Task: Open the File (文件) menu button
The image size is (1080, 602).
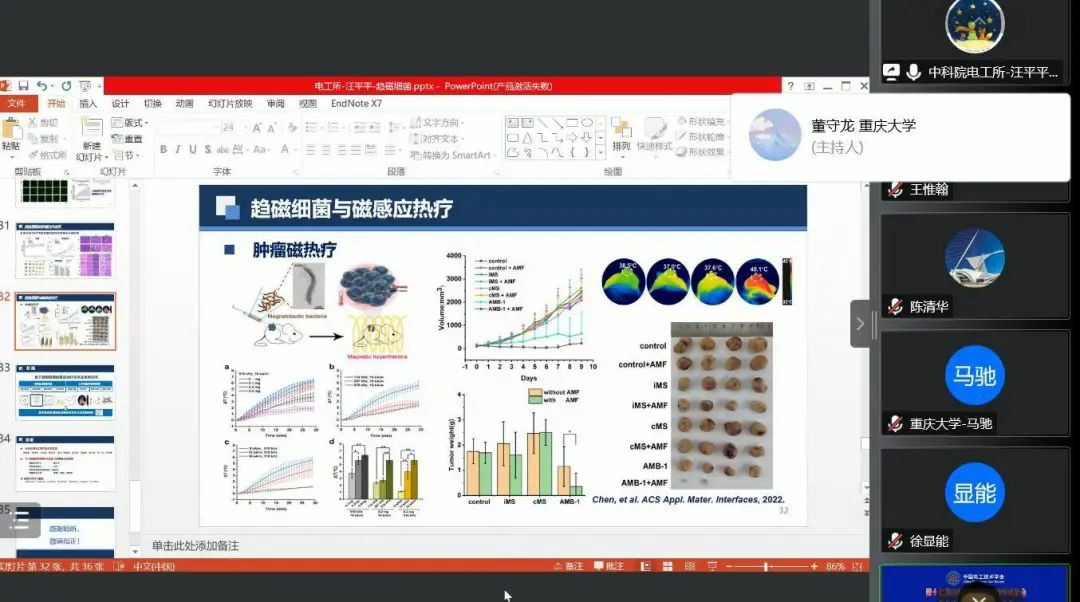Action: (17, 103)
